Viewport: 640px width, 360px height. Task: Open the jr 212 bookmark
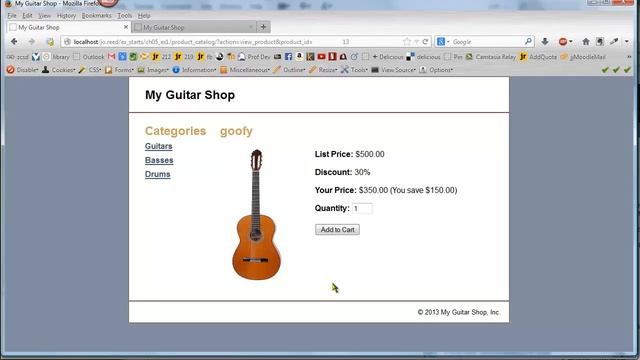[x=161, y=57]
